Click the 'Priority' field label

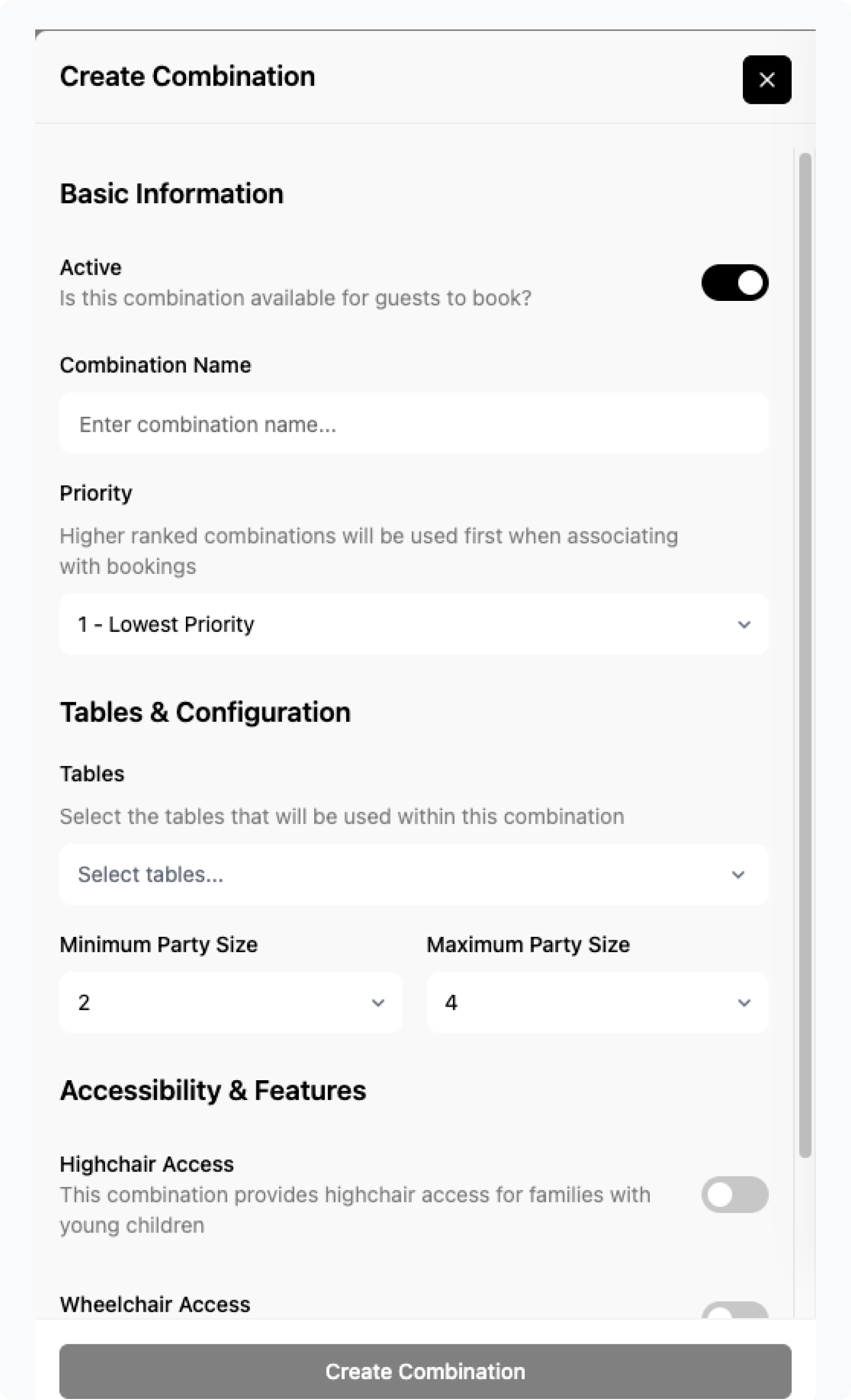click(96, 493)
